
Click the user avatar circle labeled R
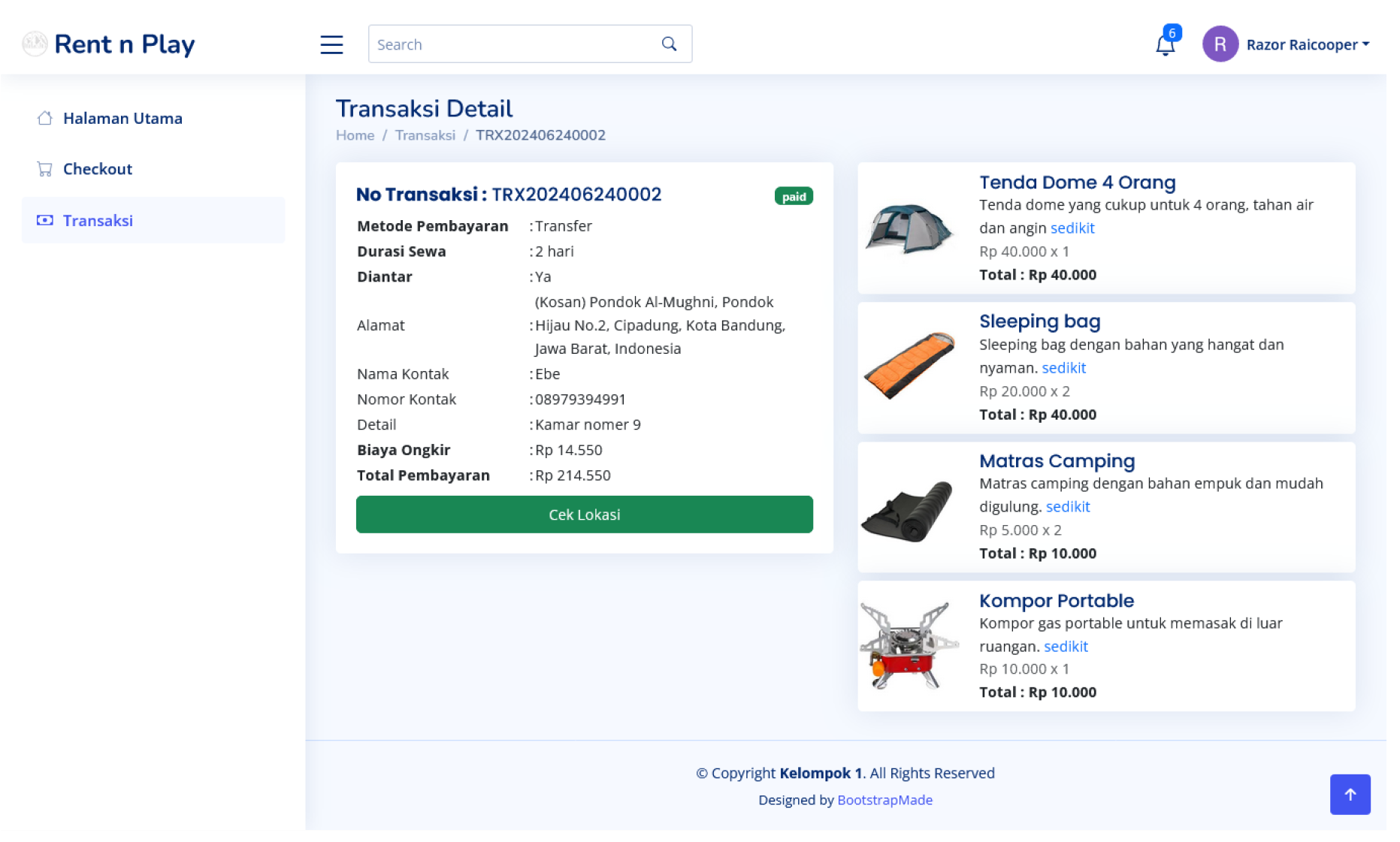(1220, 44)
